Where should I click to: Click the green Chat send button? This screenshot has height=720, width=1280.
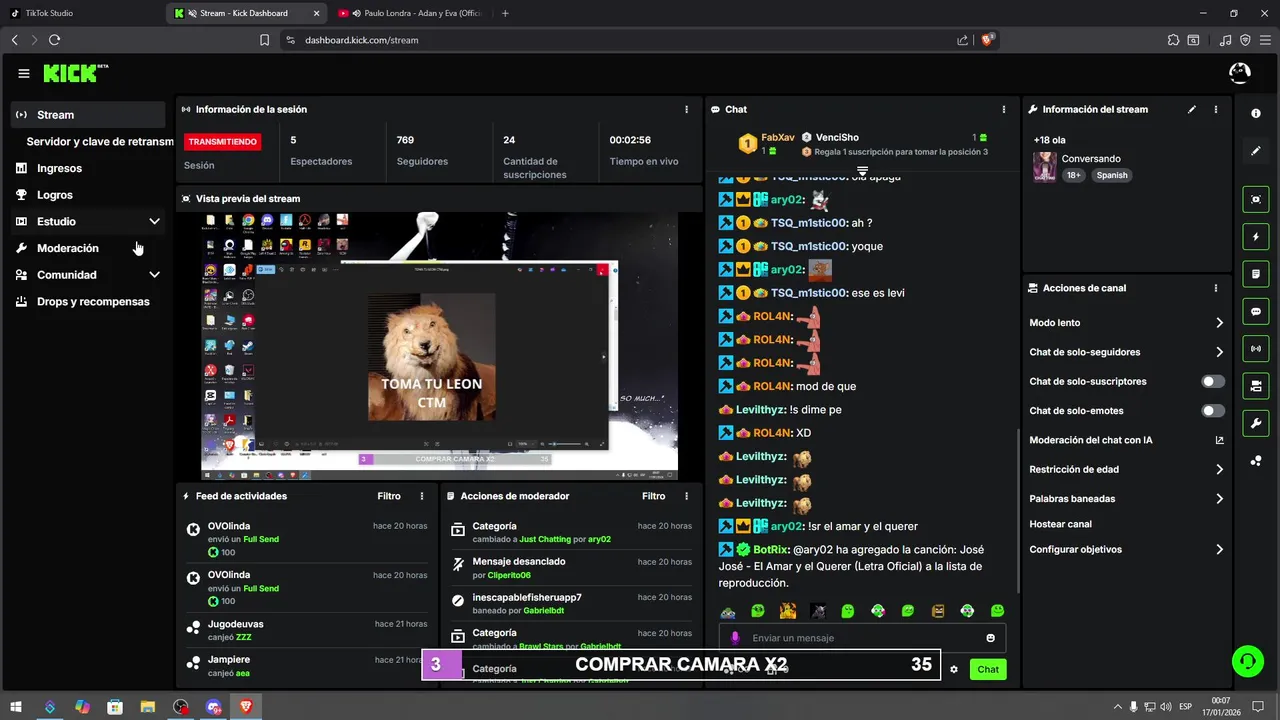click(x=988, y=669)
